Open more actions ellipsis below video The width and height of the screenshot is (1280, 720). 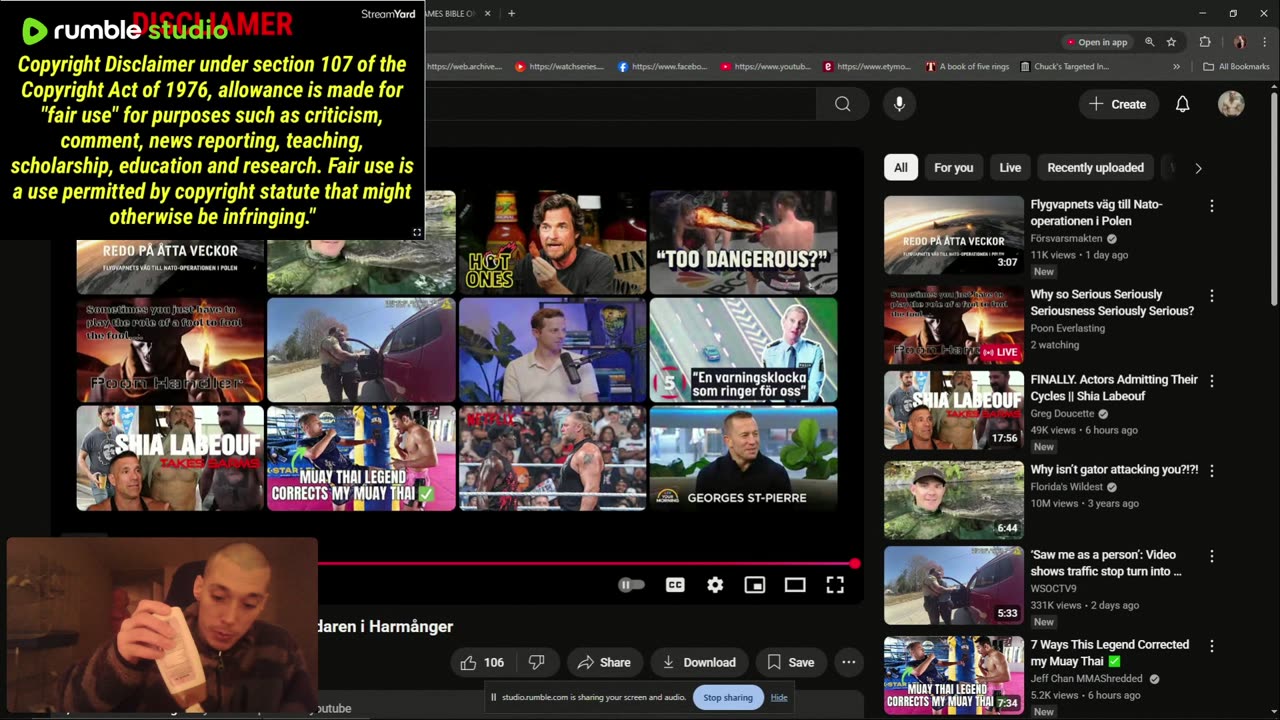[848, 662]
